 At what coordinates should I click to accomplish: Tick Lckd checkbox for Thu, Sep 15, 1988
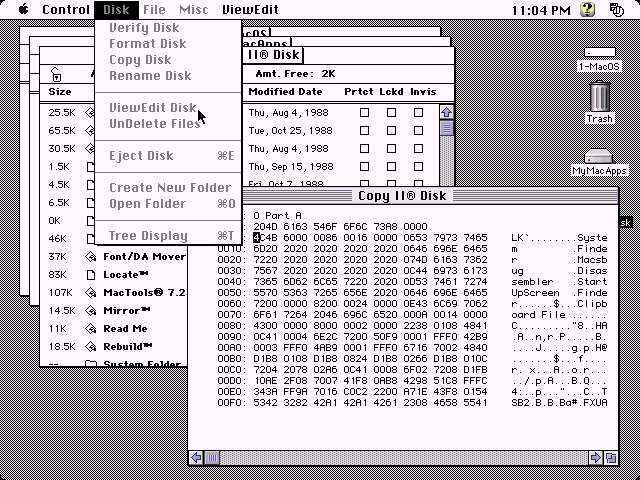[x=391, y=167]
